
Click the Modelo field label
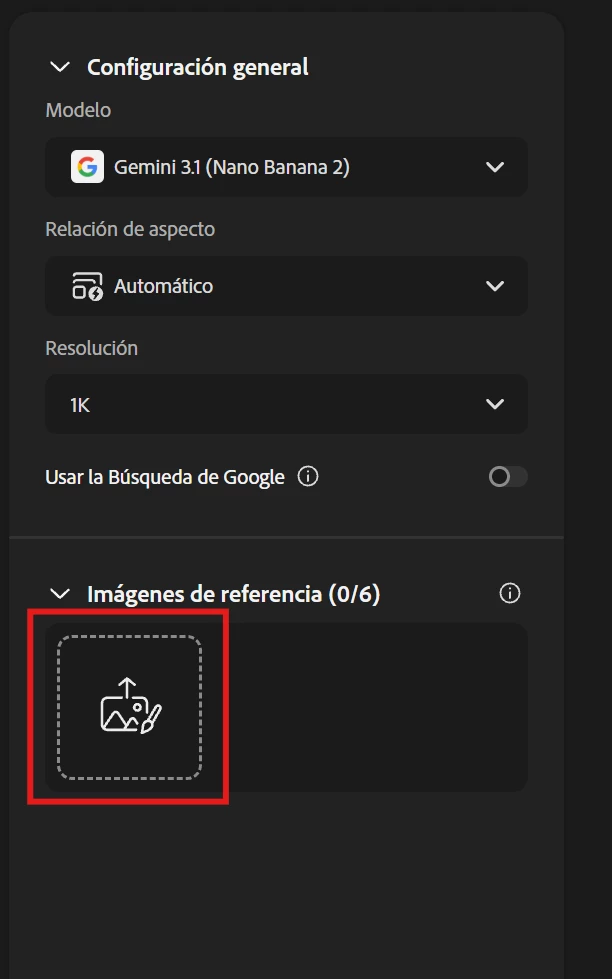(x=78, y=110)
